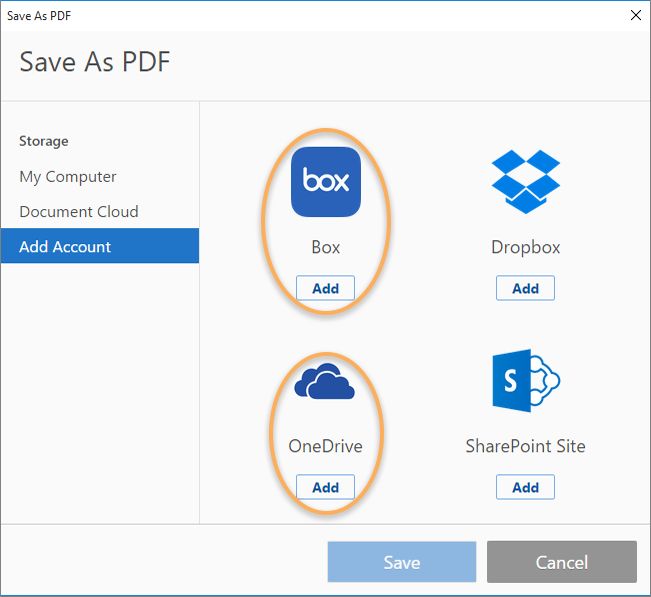Cancel the Save As PDF dialog
This screenshot has height=597, width=651.
pyautogui.click(x=562, y=562)
